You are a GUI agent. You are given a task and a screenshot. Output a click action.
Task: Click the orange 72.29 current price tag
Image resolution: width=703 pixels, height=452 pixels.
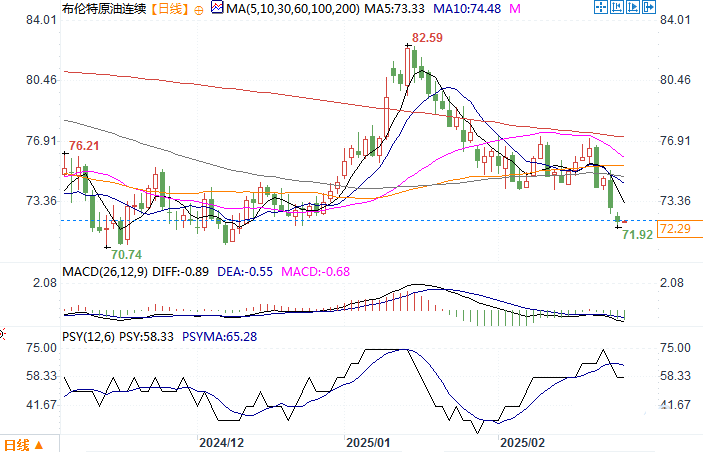(679, 229)
